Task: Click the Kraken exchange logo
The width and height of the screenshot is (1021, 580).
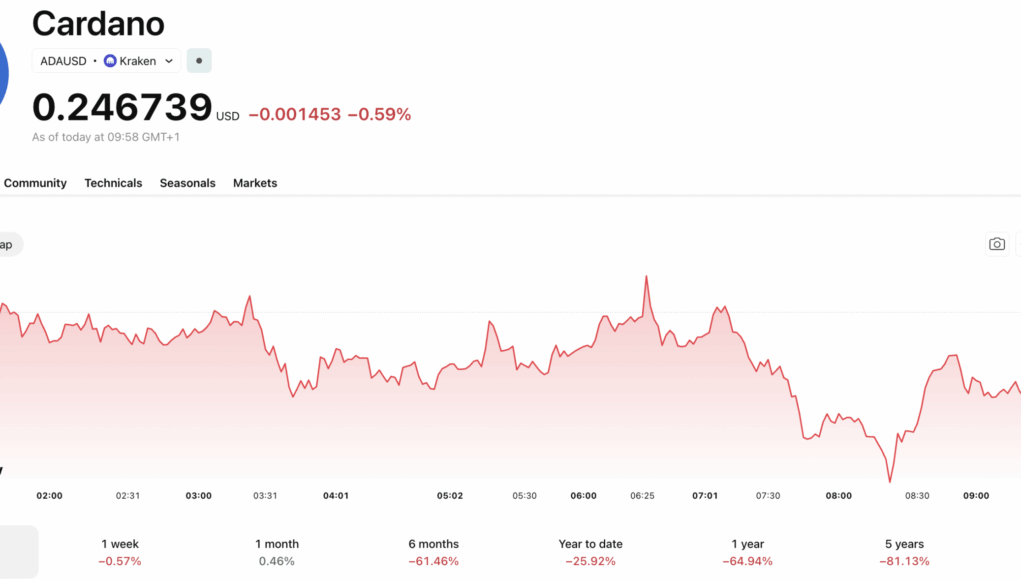Action: pos(110,61)
